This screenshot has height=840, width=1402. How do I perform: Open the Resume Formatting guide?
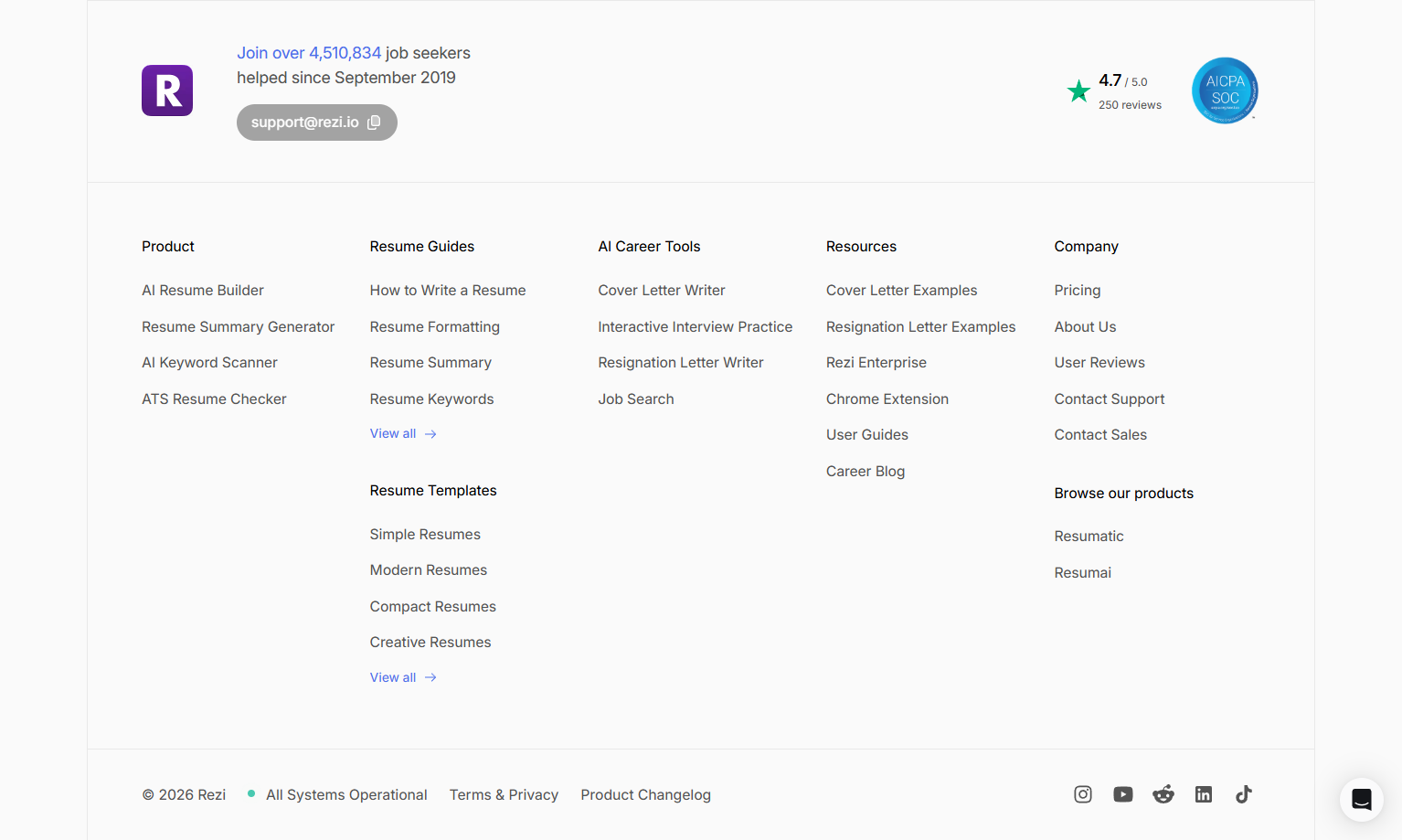(x=435, y=326)
